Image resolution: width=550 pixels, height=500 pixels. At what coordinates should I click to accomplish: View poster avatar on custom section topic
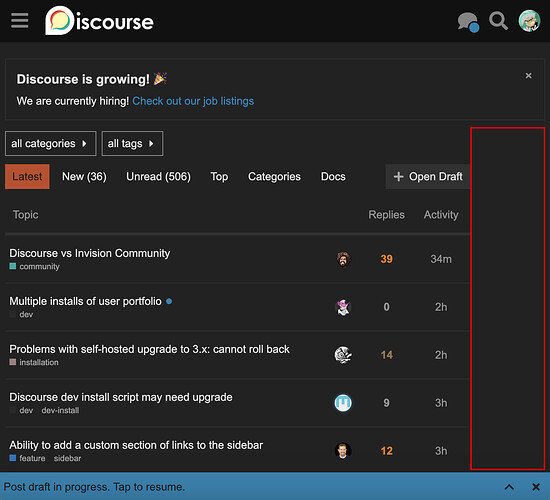(x=343, y=451)
